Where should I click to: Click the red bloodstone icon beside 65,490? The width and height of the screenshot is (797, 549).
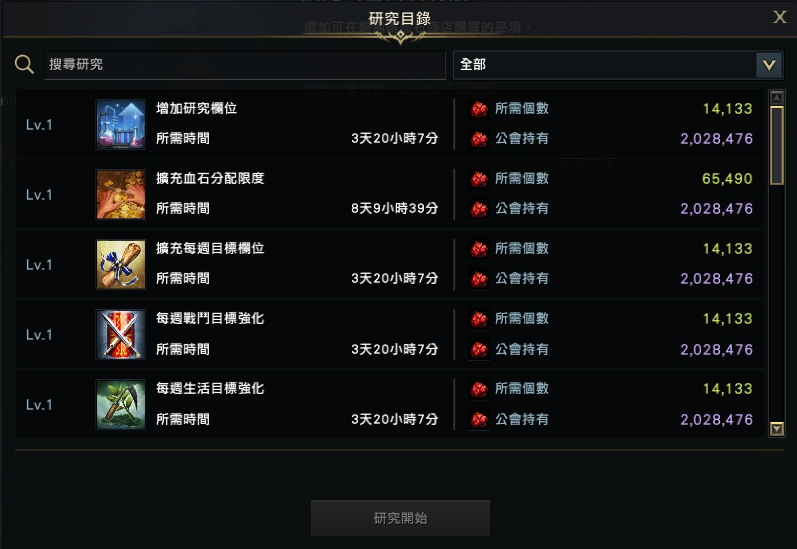point(479,179)
